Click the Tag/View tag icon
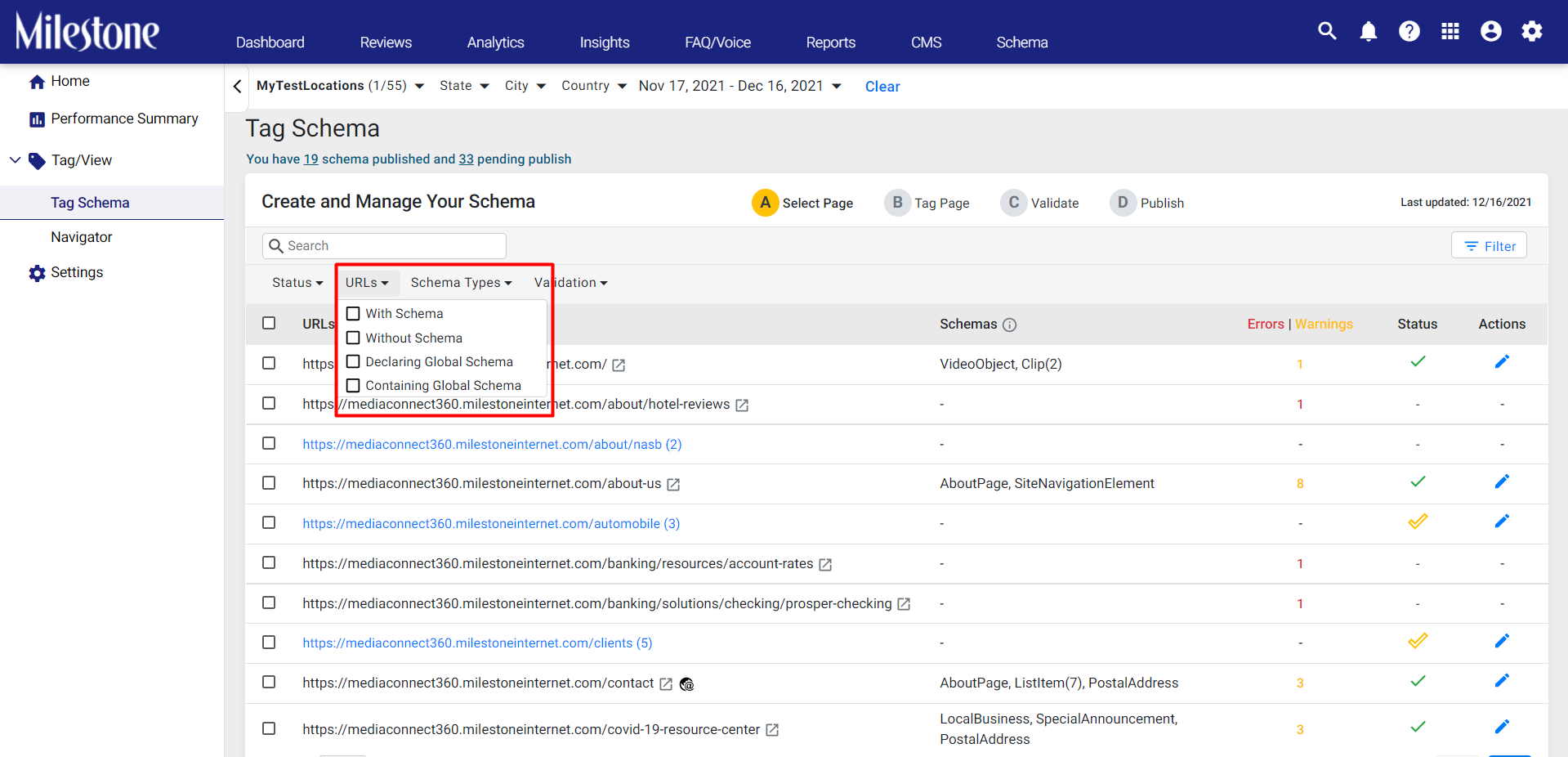Viewport: 1568px width, 757px height. [37, 161]
